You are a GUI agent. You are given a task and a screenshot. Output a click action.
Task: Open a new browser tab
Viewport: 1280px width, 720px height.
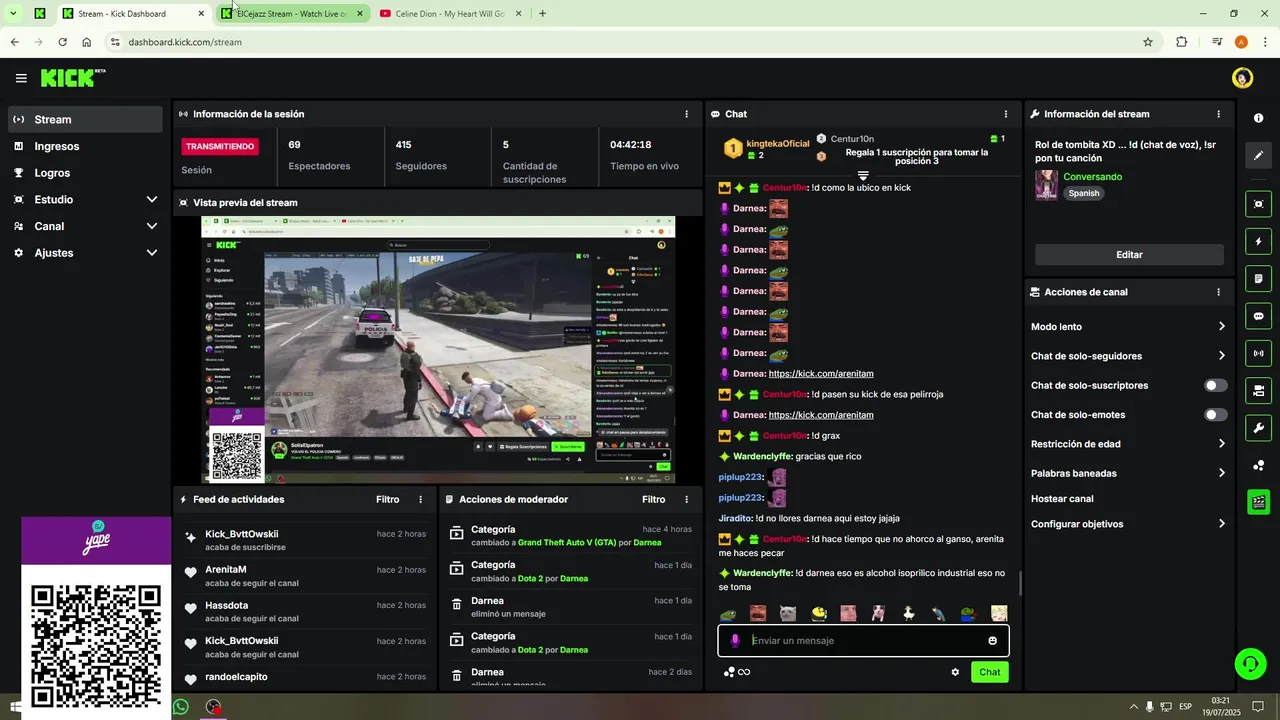click(543, 14)
